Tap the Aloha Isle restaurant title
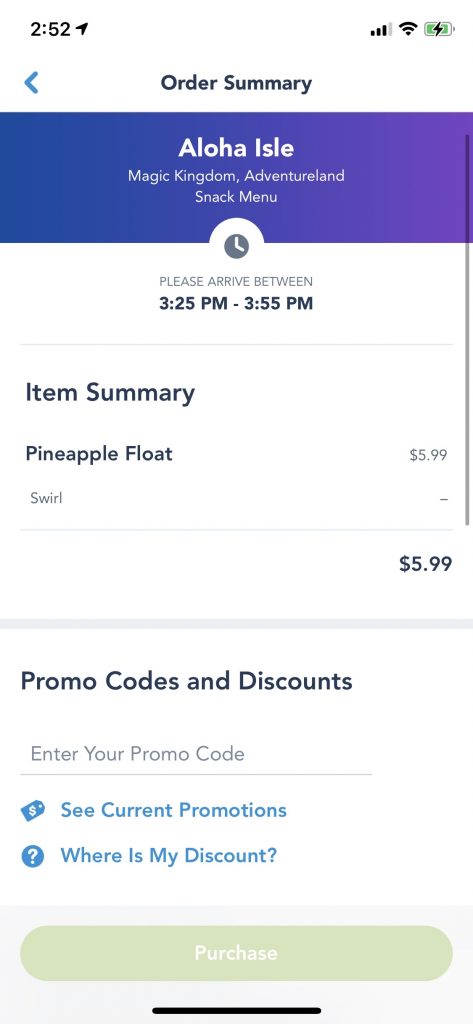473x1024 pixels. [236, 148]
